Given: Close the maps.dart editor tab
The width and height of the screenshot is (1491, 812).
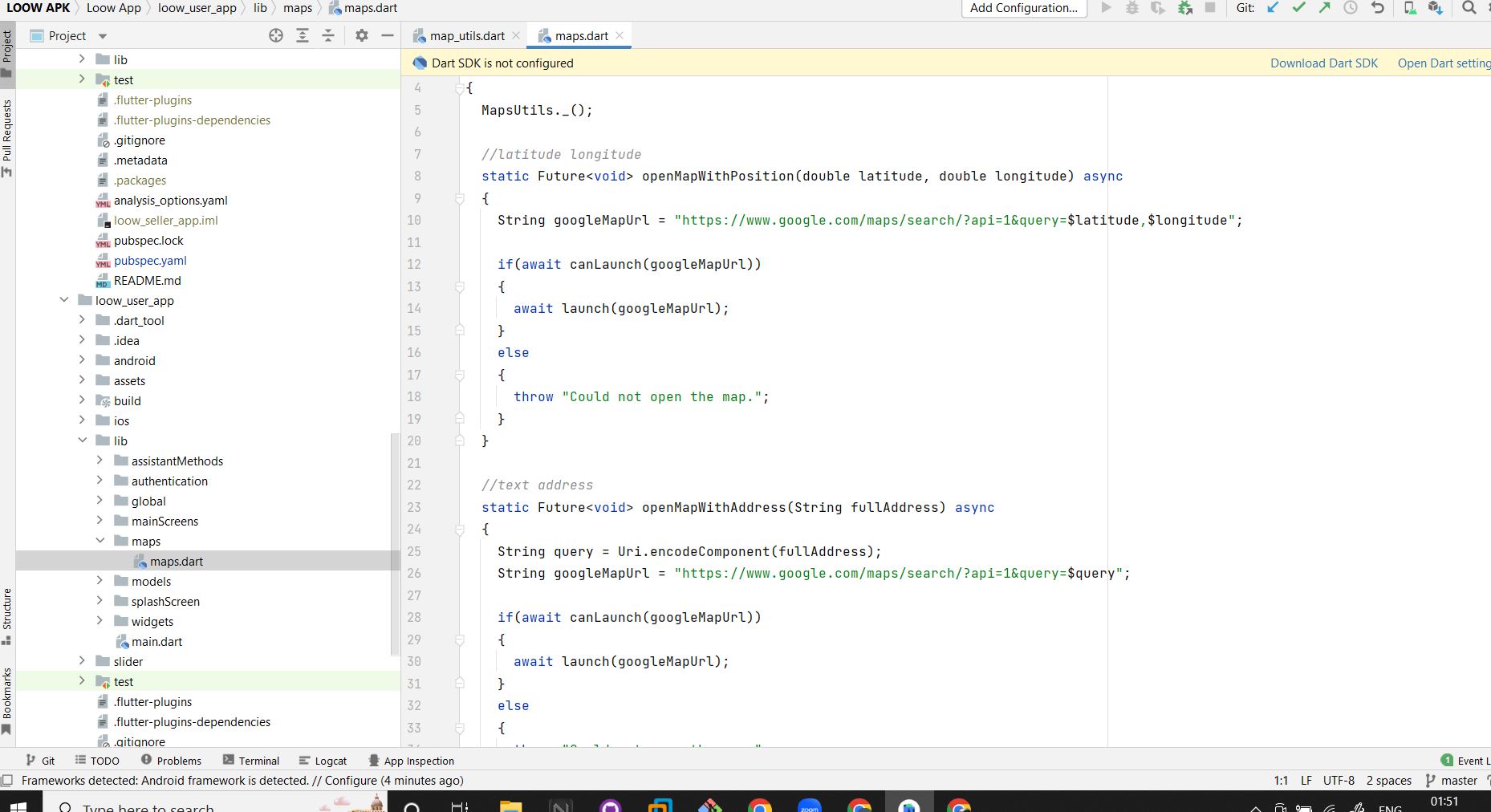Looking at the screenshot, I should tap(620, 35).
